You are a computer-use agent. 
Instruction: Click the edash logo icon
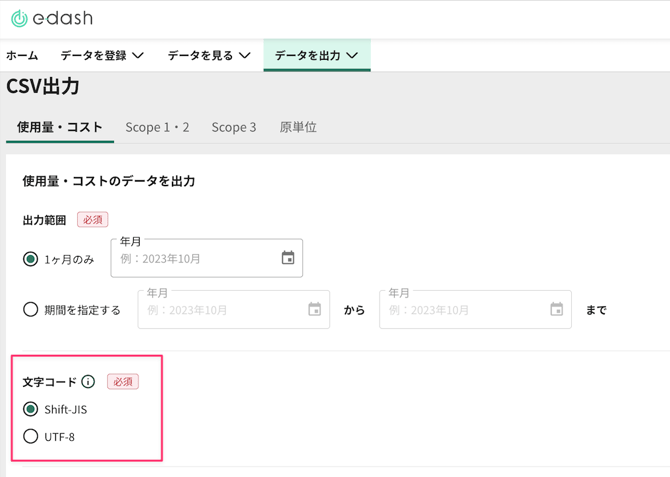click(18, 19)
